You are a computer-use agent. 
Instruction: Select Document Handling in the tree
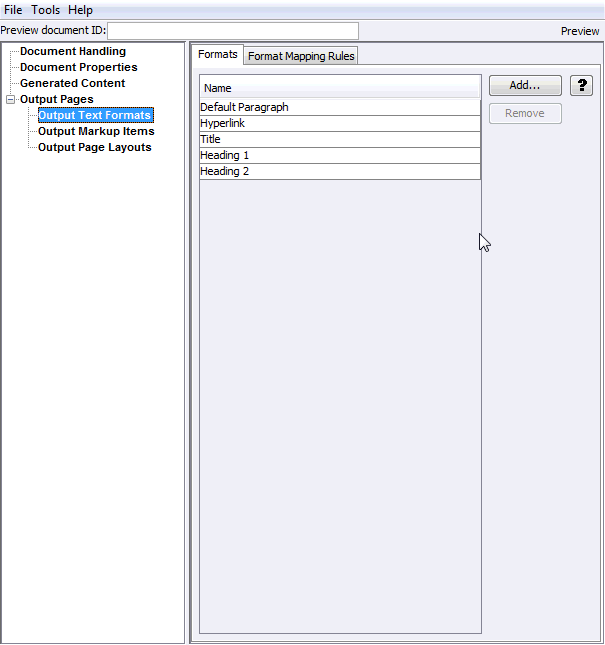pyautogui.click(x=73, y=51)
